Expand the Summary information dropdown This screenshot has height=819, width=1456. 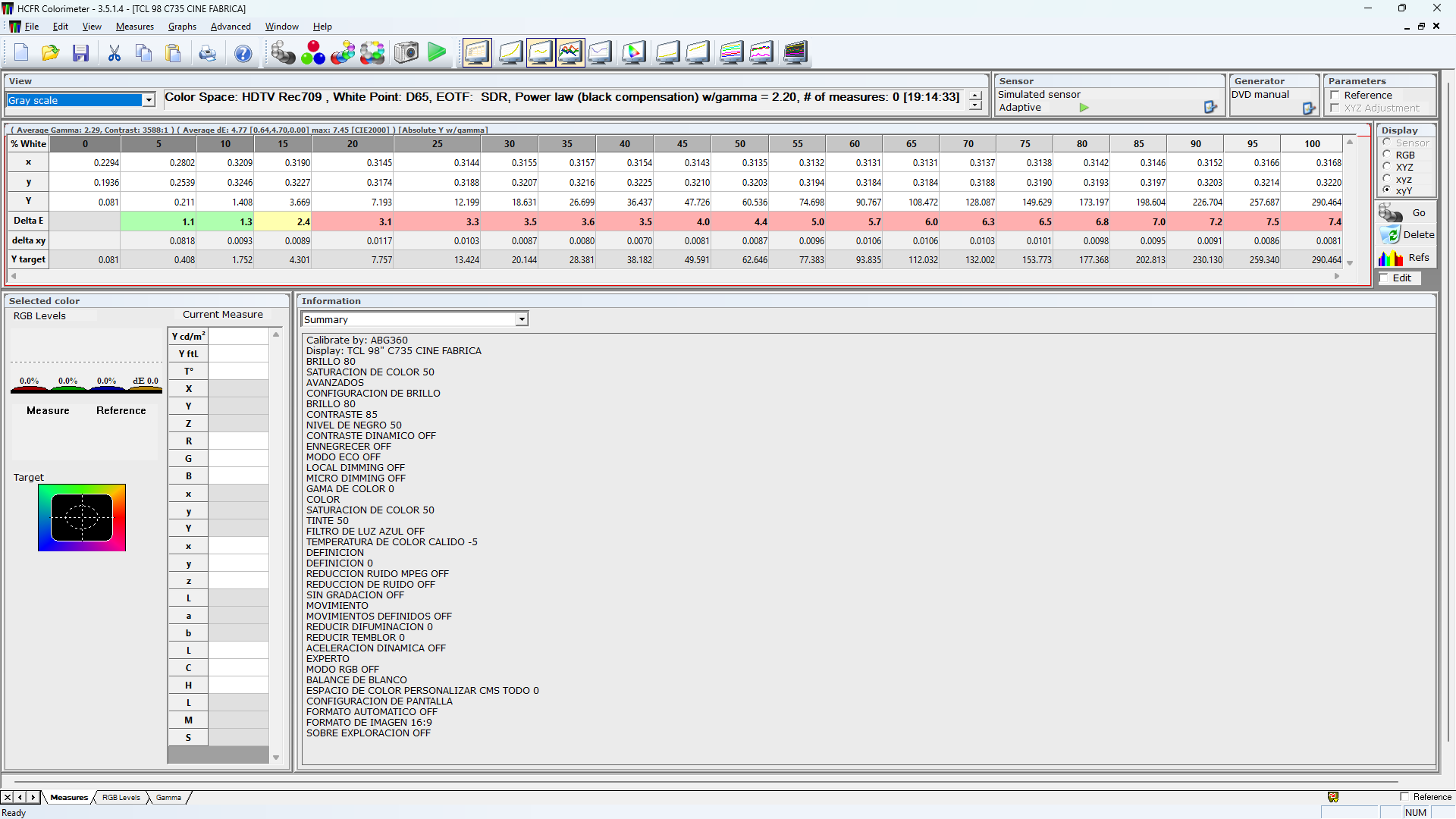coord(522,320)
